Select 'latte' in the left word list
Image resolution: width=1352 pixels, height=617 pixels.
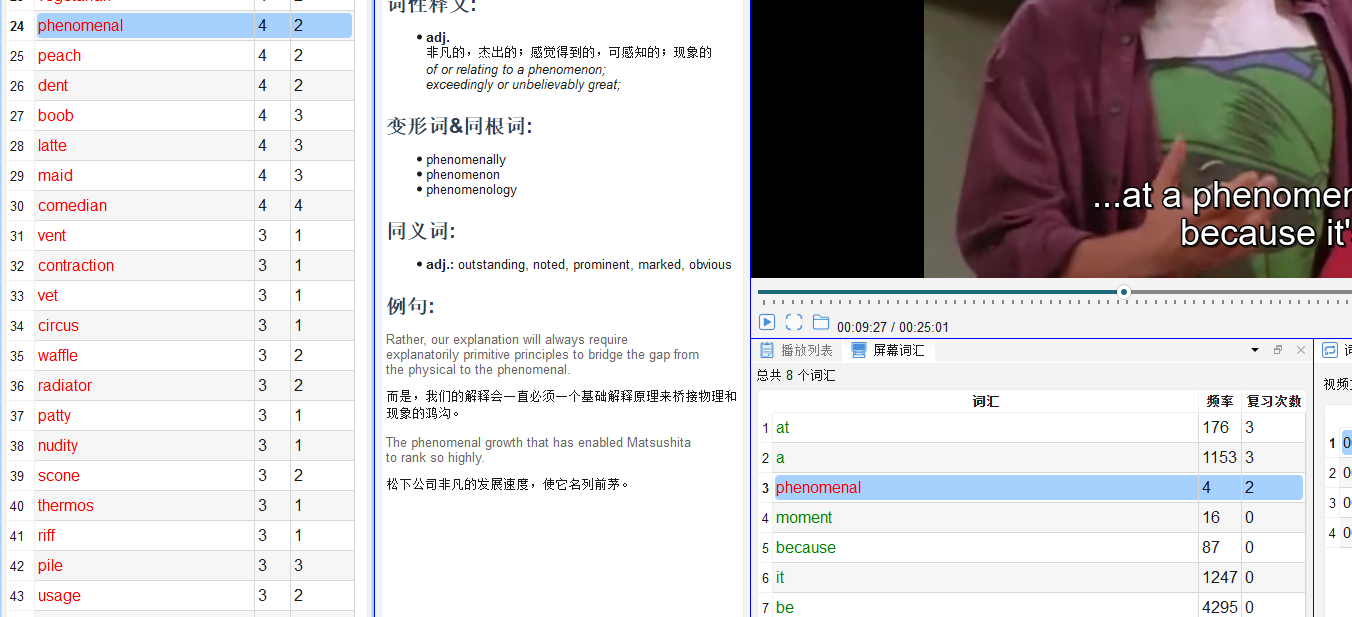52,145
